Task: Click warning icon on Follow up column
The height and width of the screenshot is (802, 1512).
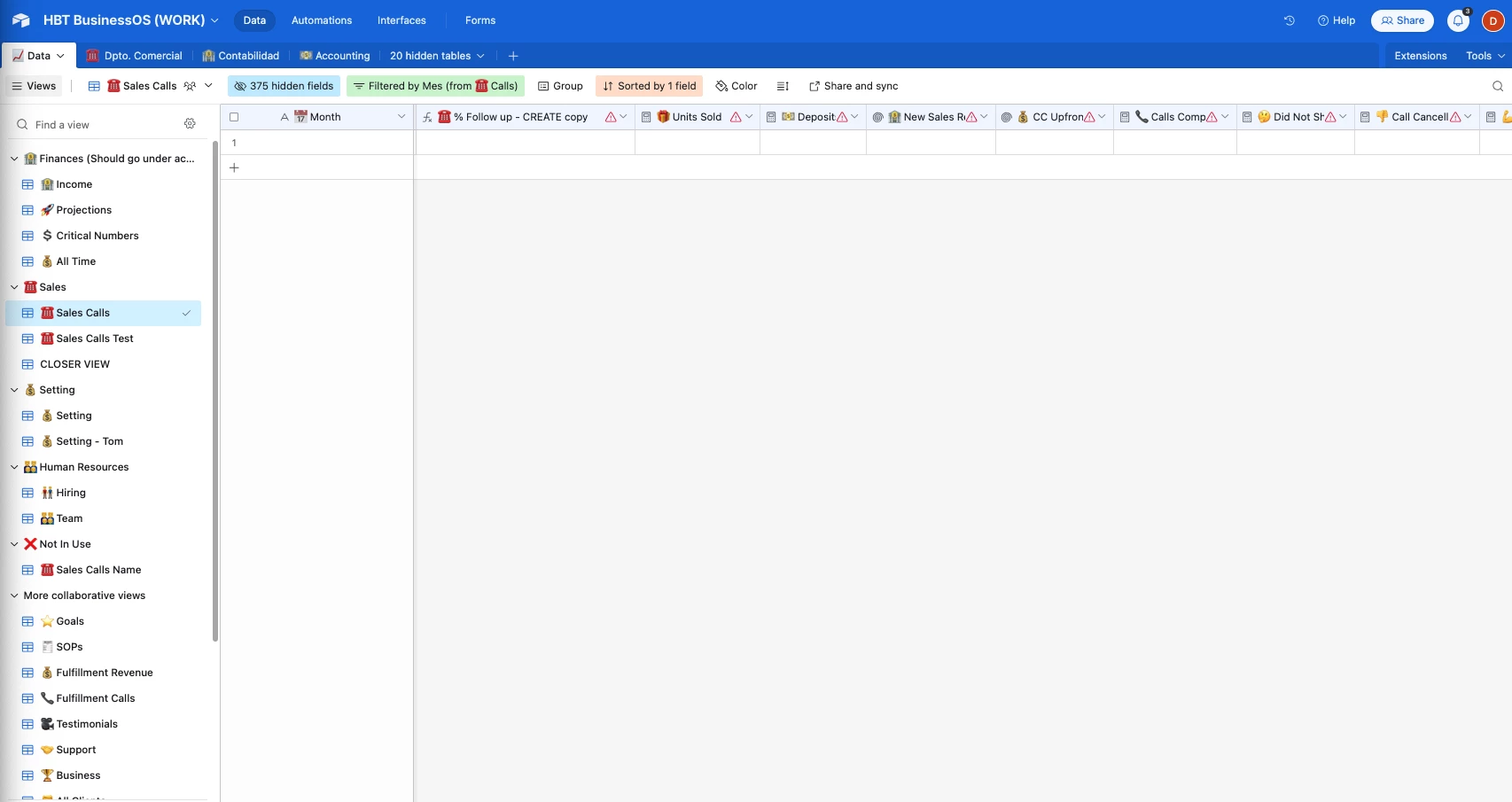Action: point(611,117)
